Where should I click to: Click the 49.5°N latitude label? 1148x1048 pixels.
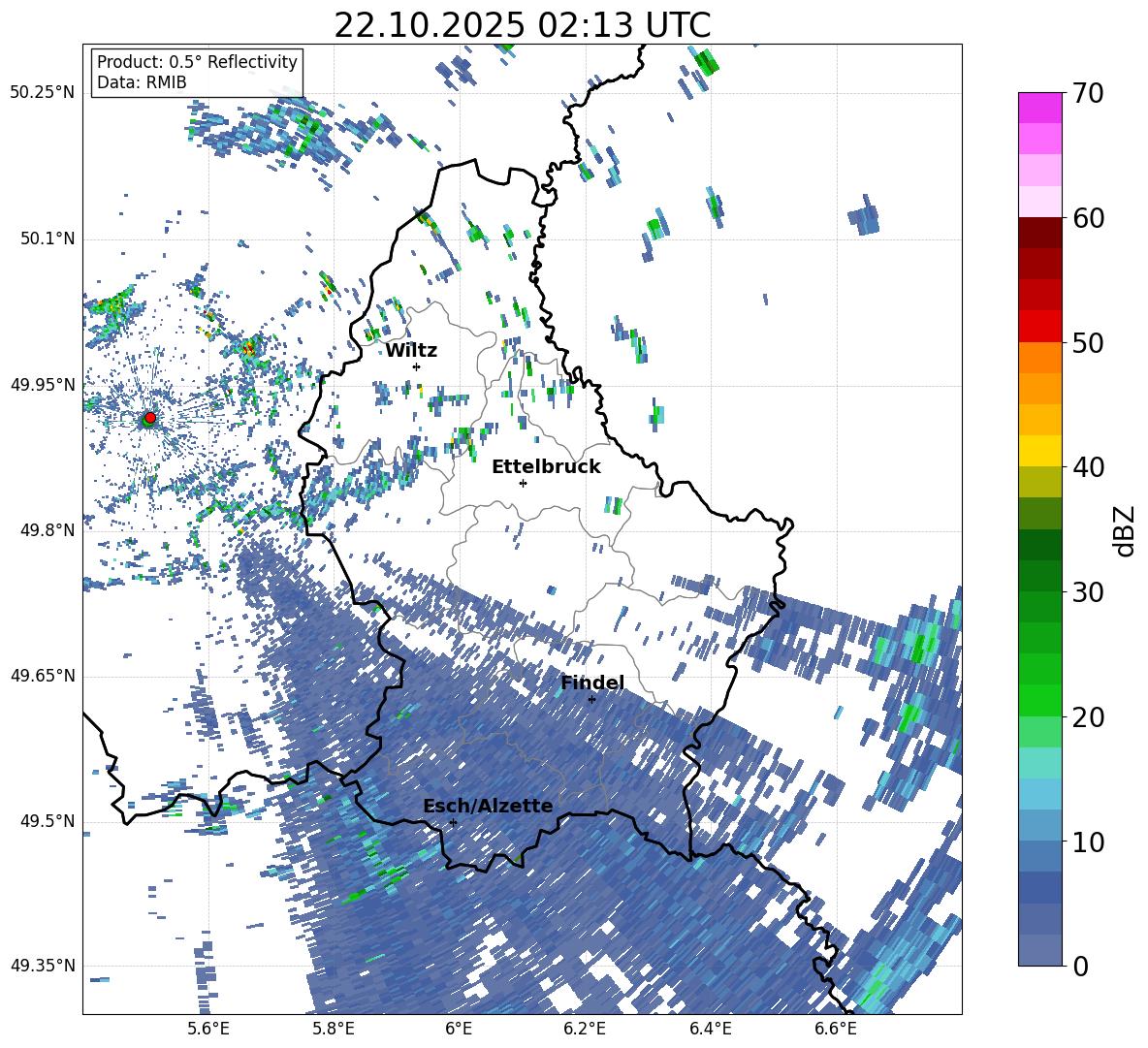(x=47, y=820)
